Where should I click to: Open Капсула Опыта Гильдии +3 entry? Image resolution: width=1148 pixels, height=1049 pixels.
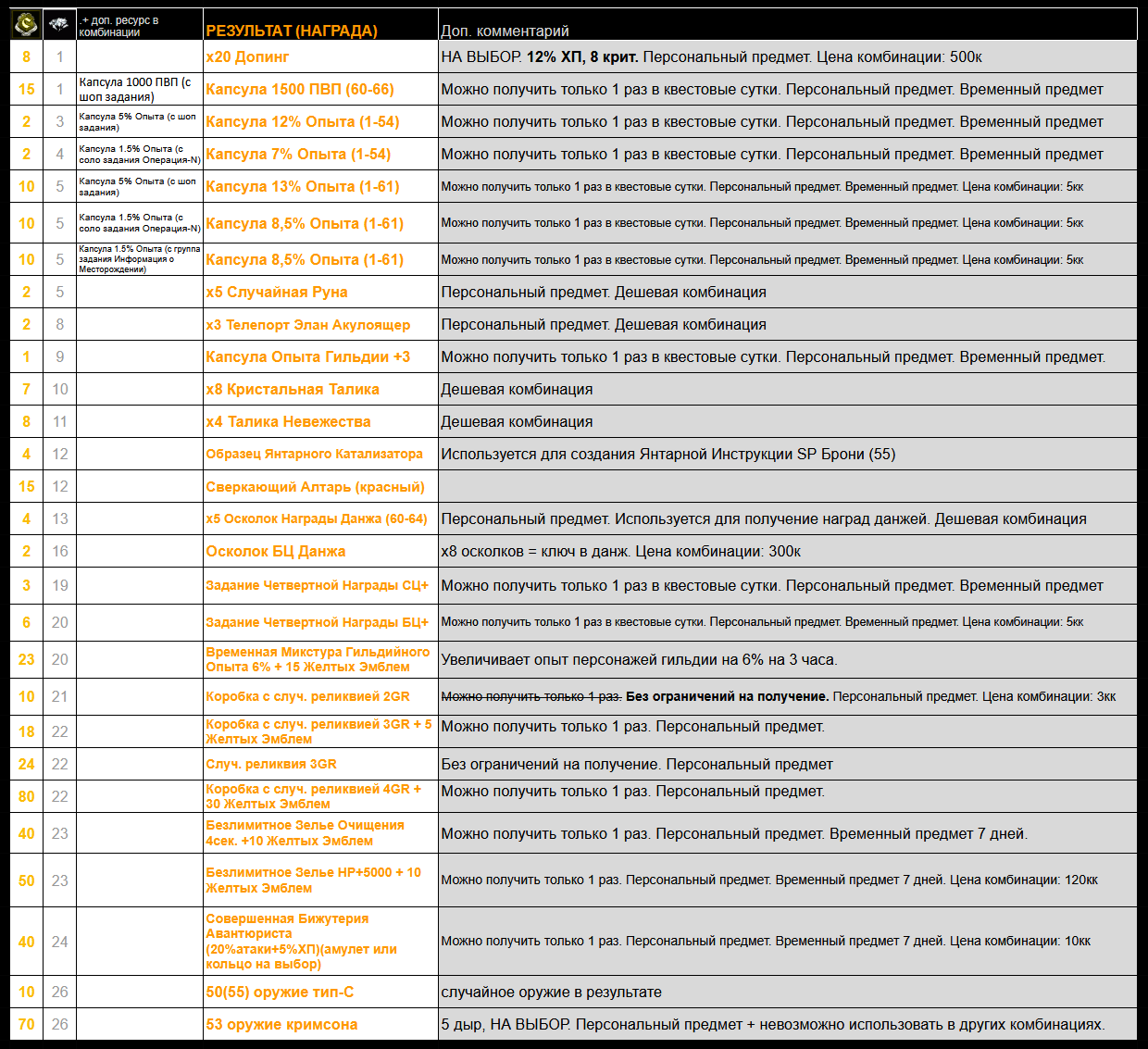click(x=308, y=356)
